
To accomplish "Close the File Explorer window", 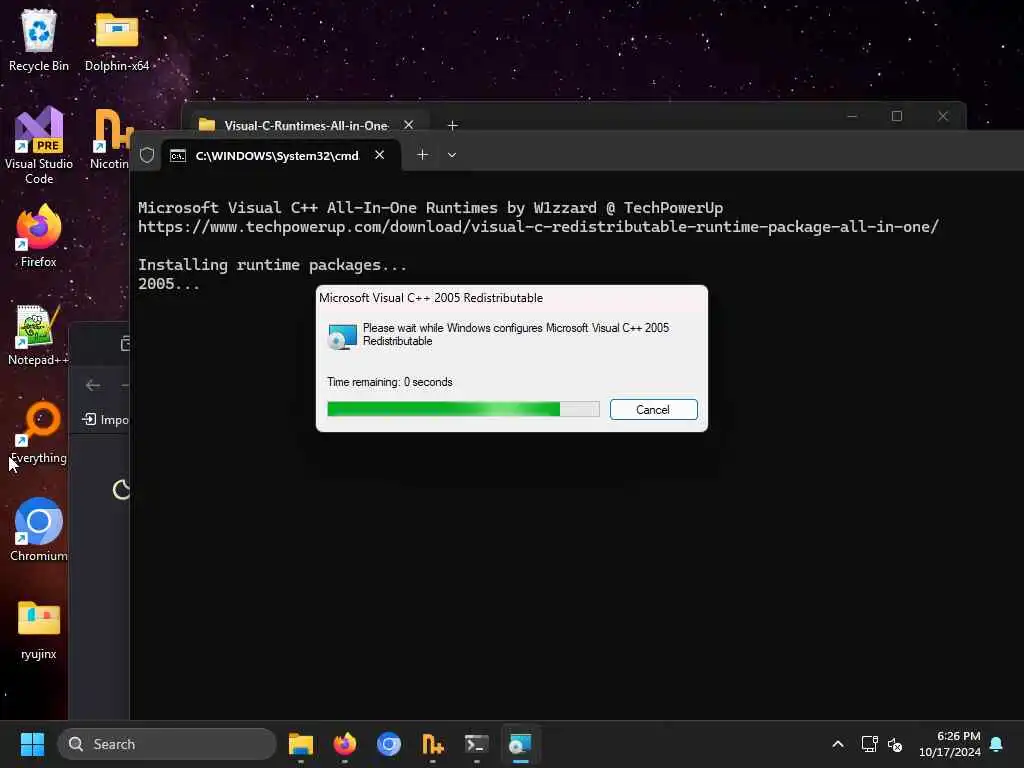I will tap(942, 116).
